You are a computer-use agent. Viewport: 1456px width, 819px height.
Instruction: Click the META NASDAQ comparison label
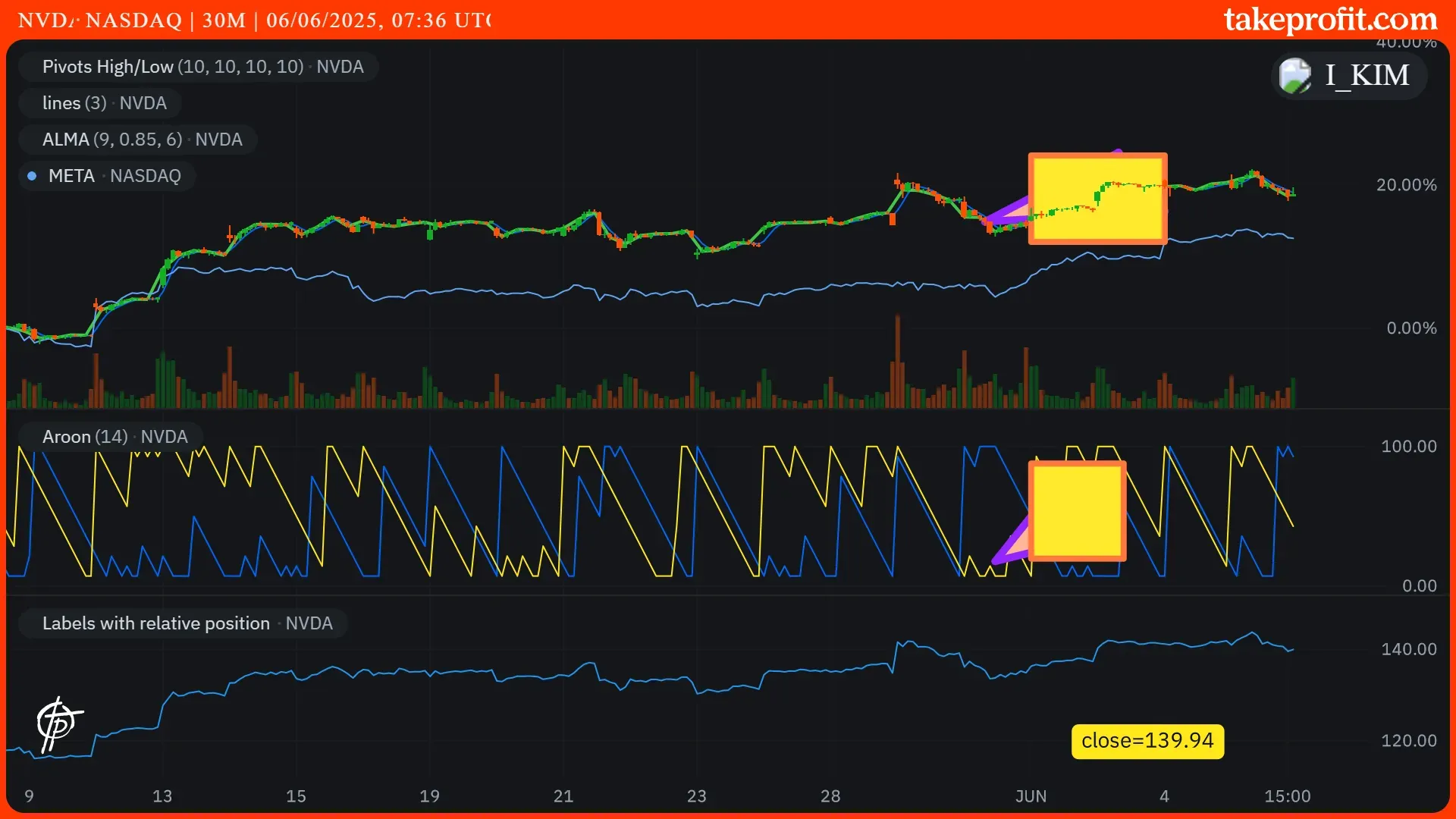click(x=114, y=176)
